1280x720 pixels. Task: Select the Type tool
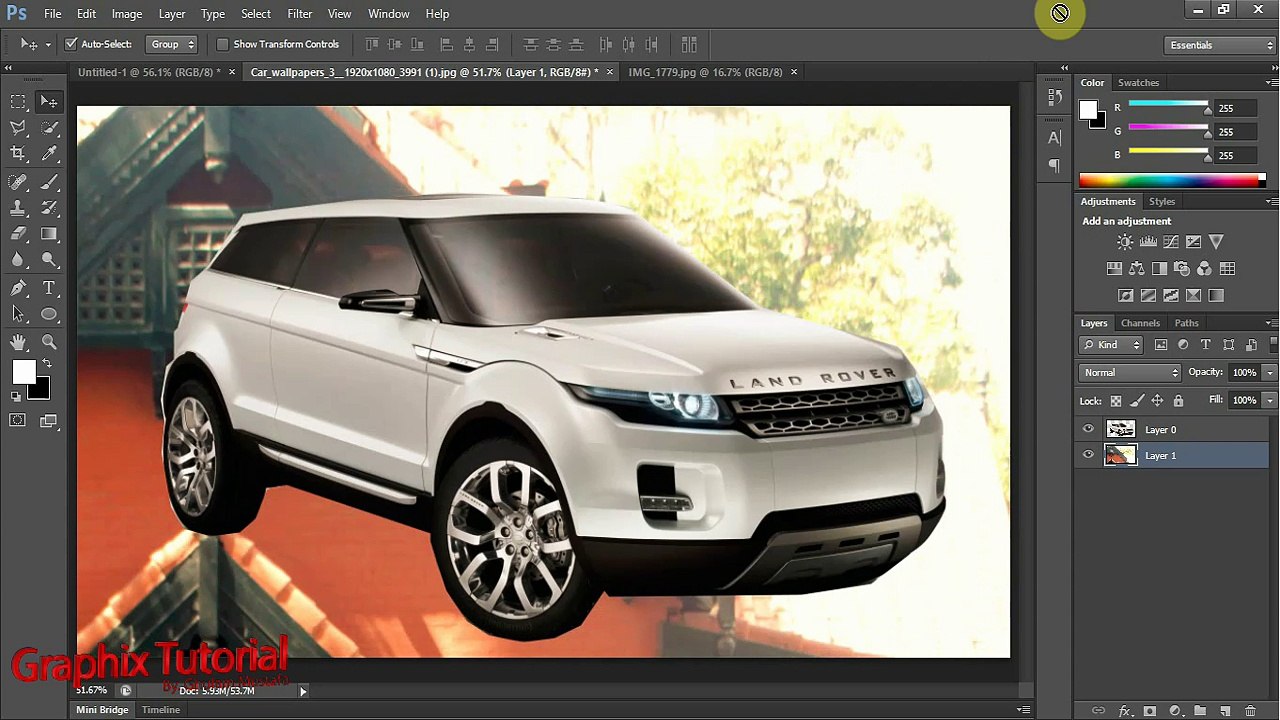(49, 288)
